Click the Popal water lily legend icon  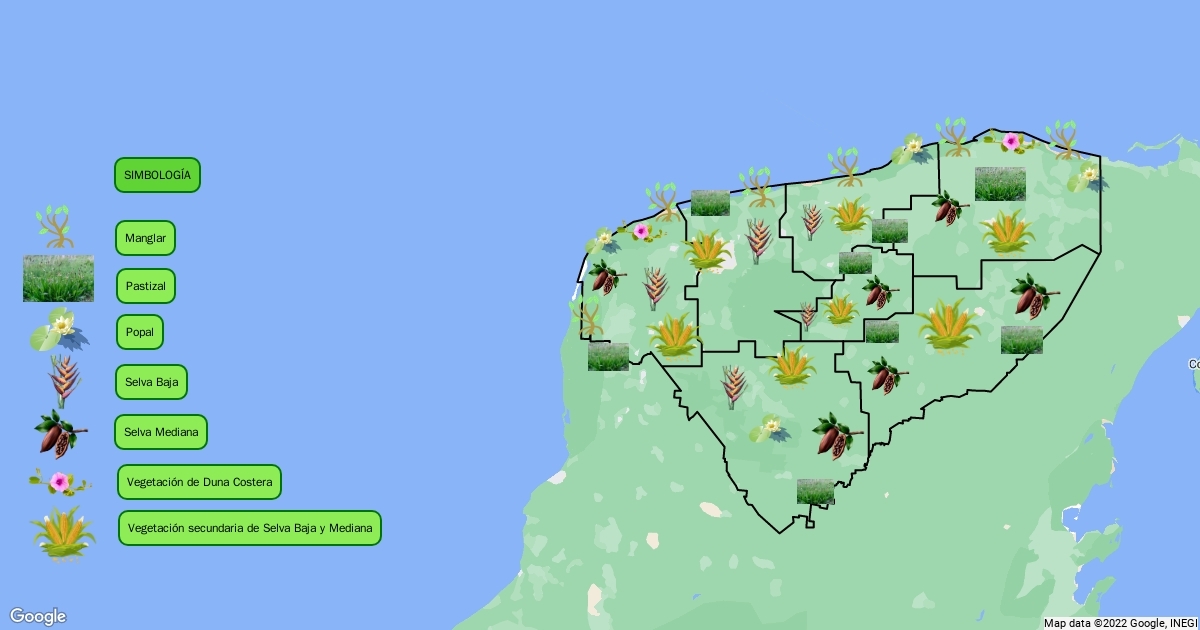[59, 331]
